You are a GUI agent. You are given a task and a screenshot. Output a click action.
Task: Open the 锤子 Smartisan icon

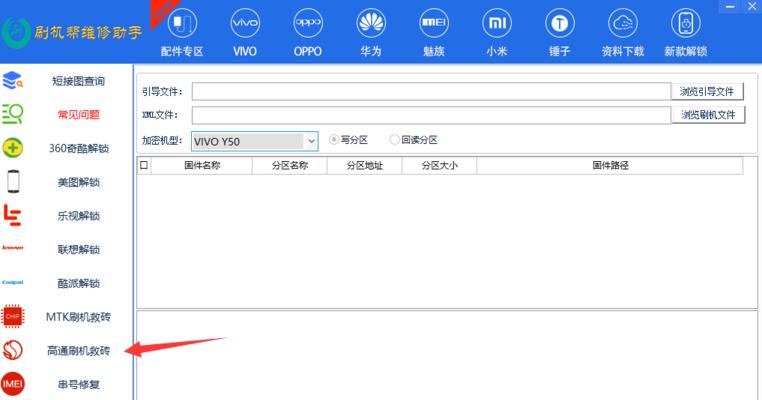(x=560, y=23)
